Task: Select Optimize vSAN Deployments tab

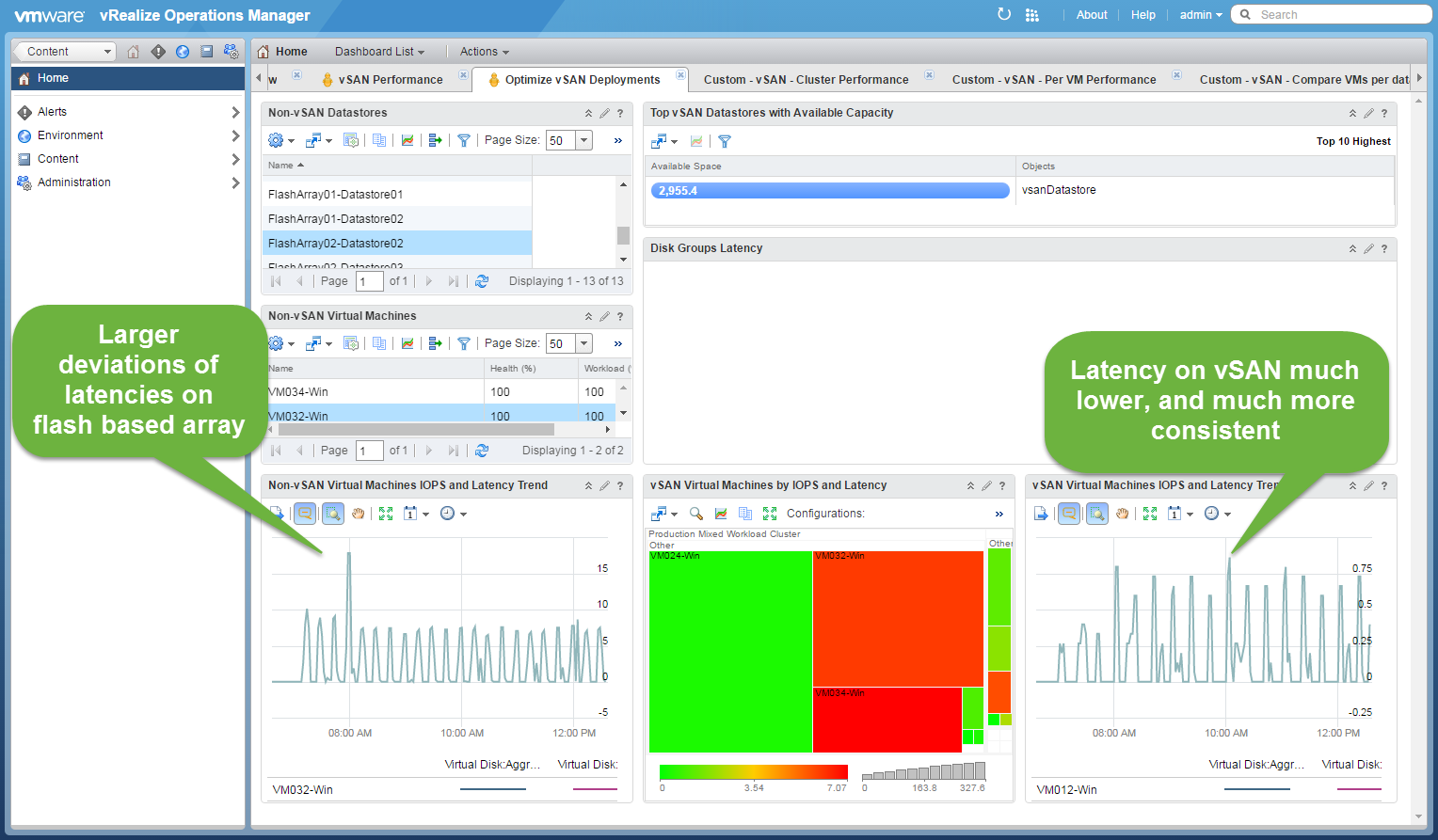Action: pos(583,80)
